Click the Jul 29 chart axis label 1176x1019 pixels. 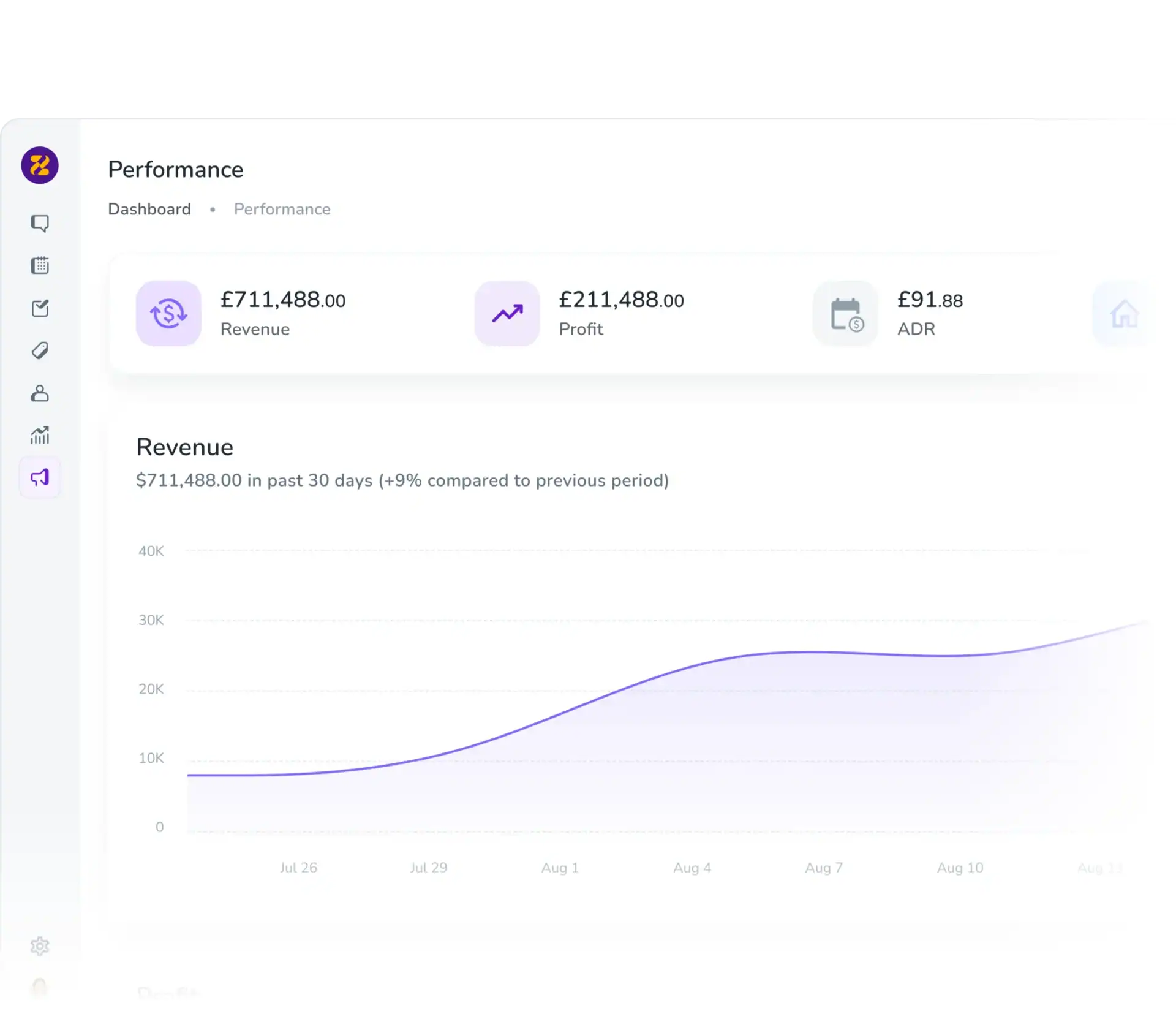click(429, 868)
